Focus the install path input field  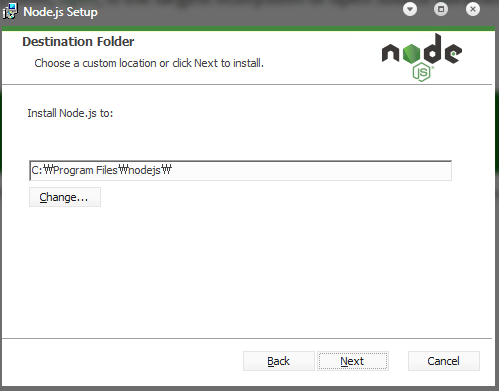240,171
